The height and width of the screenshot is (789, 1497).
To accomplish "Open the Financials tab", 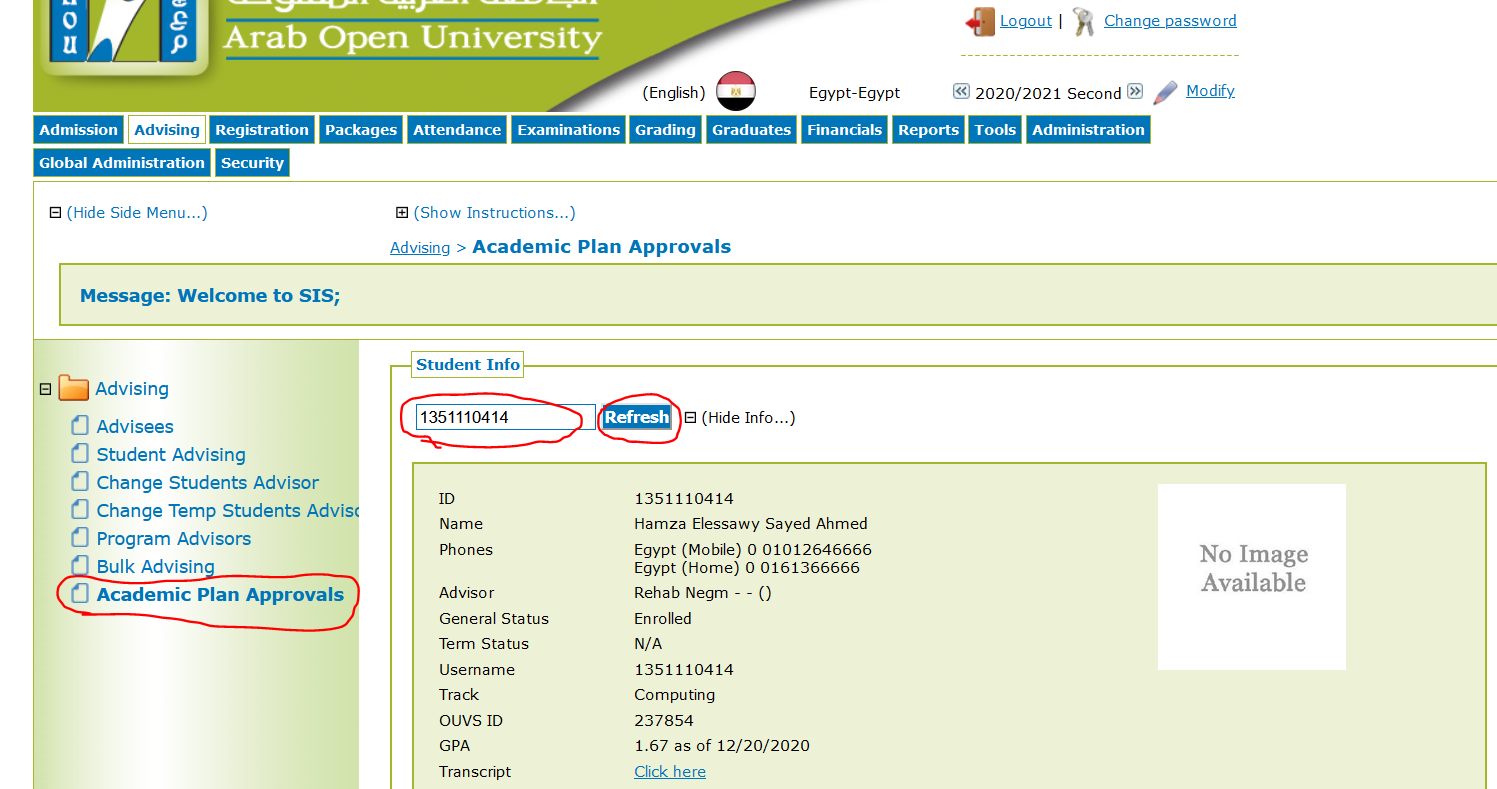I will pyautogui.click(x=845, y=130).
